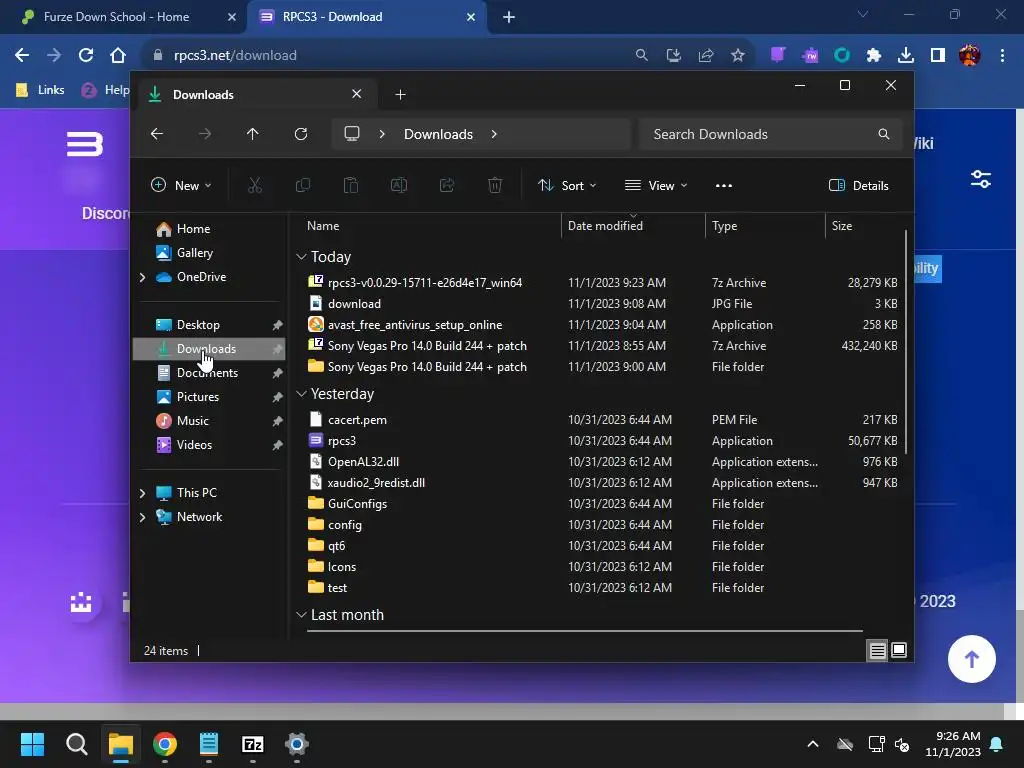Click the Paste clipboard icon
Viewport: 1024px width, 768px height.
click(x=351, y=185)
